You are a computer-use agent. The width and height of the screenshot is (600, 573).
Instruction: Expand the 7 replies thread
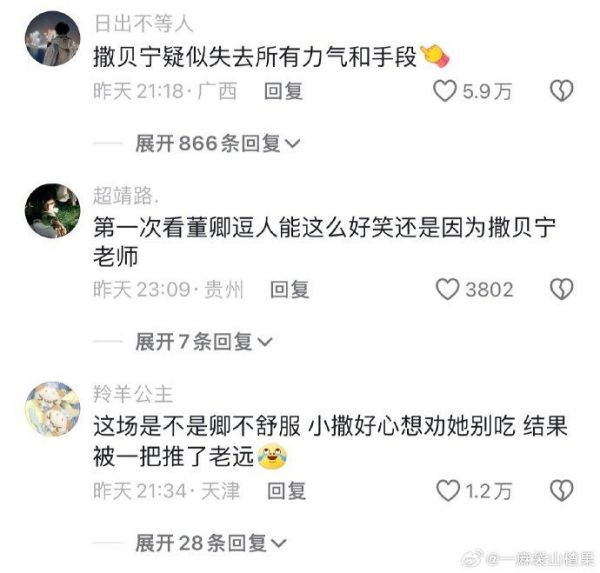click(204, 341)
